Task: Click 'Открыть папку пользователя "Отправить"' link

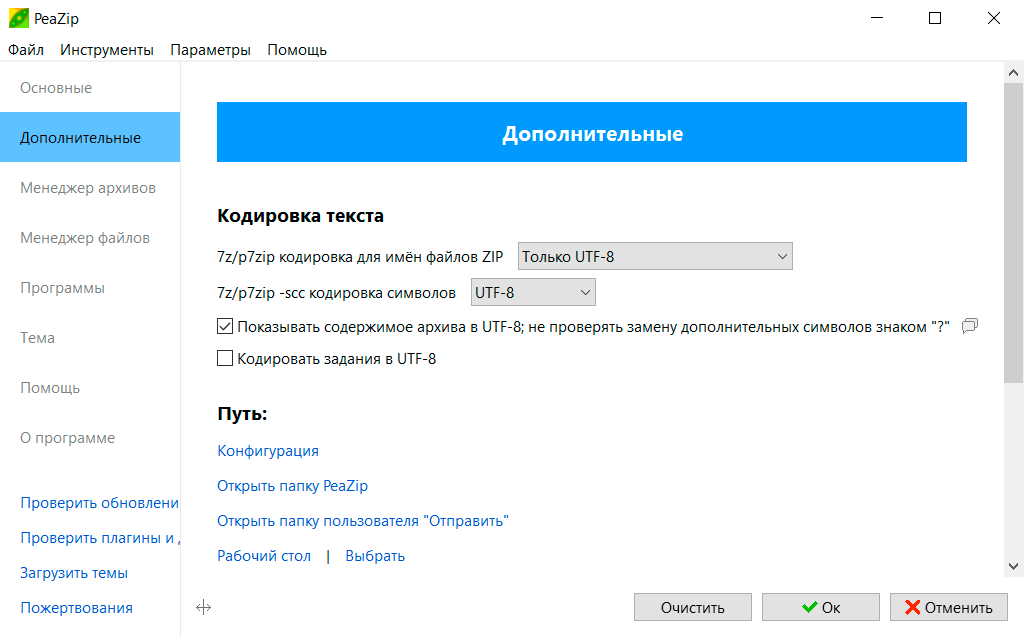Action: (362, 521)
